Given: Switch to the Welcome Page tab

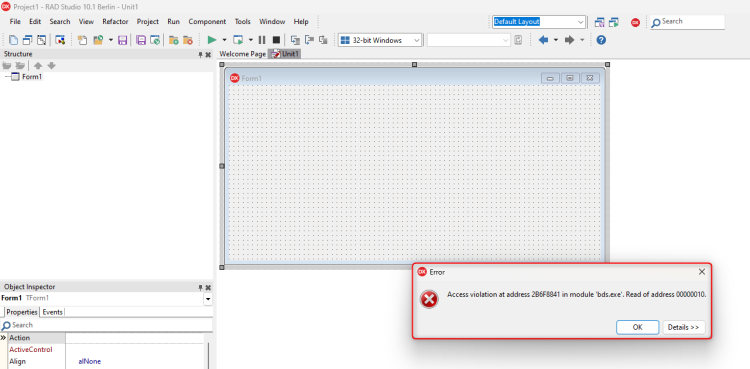Looking at the screenshot, I should [x=243, y=54].
